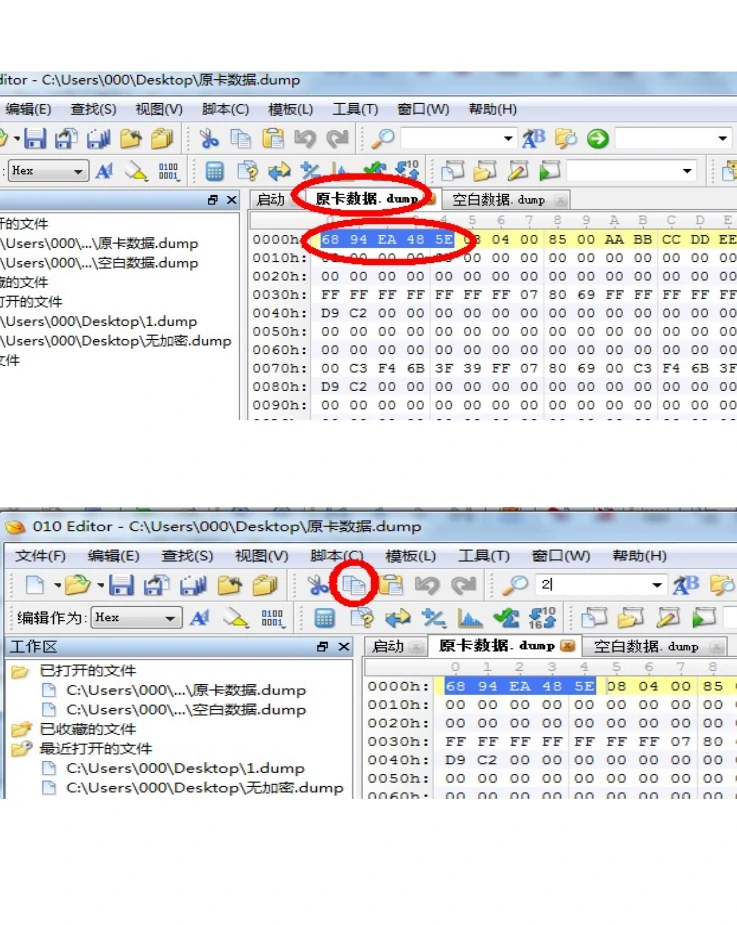Click the float button on the 工作区 panel header
737x925 pixels.
pos(322,648)
